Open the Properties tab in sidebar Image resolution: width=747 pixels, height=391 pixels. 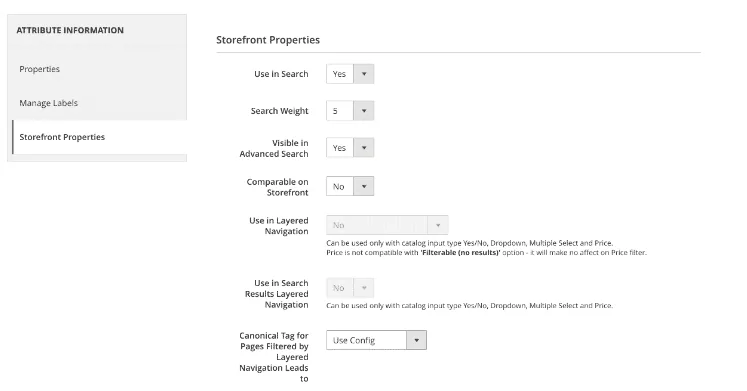[40, 69]
